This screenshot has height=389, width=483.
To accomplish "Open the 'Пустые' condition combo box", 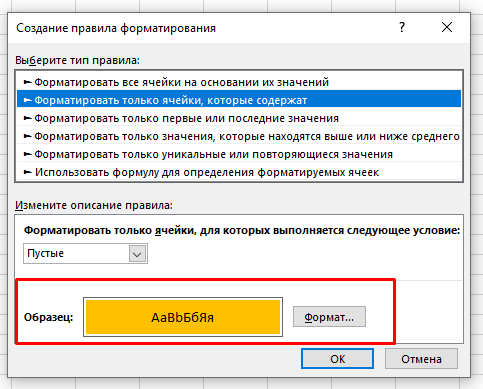I will tap(85, 254).
